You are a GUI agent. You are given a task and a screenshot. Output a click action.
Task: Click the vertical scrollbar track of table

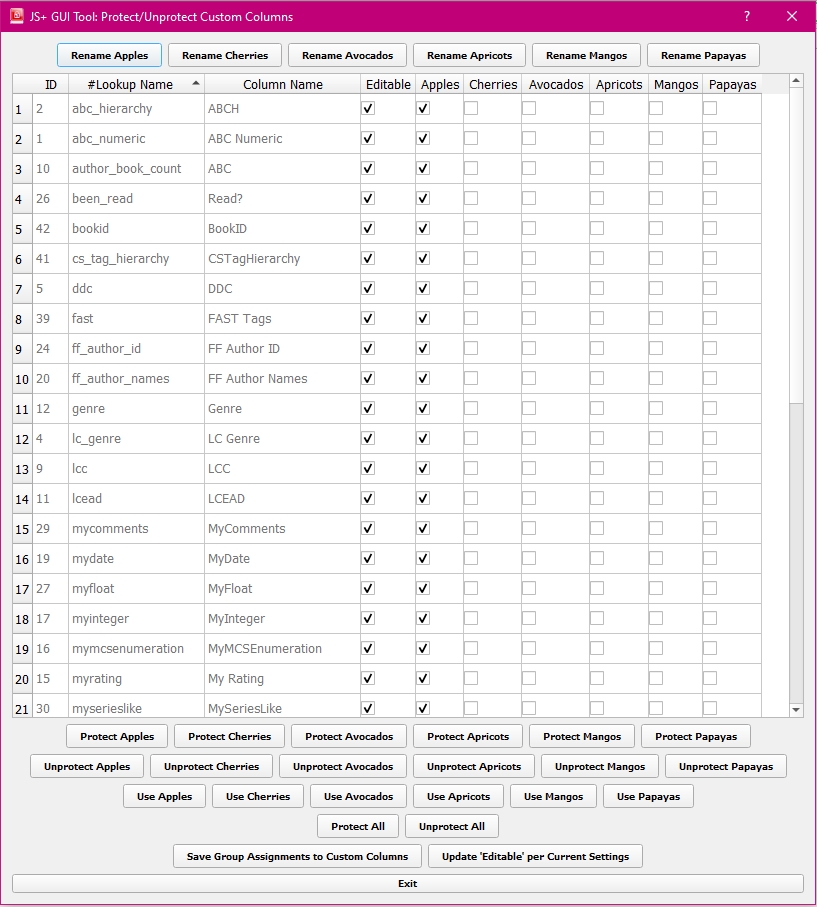click(796, 552)
